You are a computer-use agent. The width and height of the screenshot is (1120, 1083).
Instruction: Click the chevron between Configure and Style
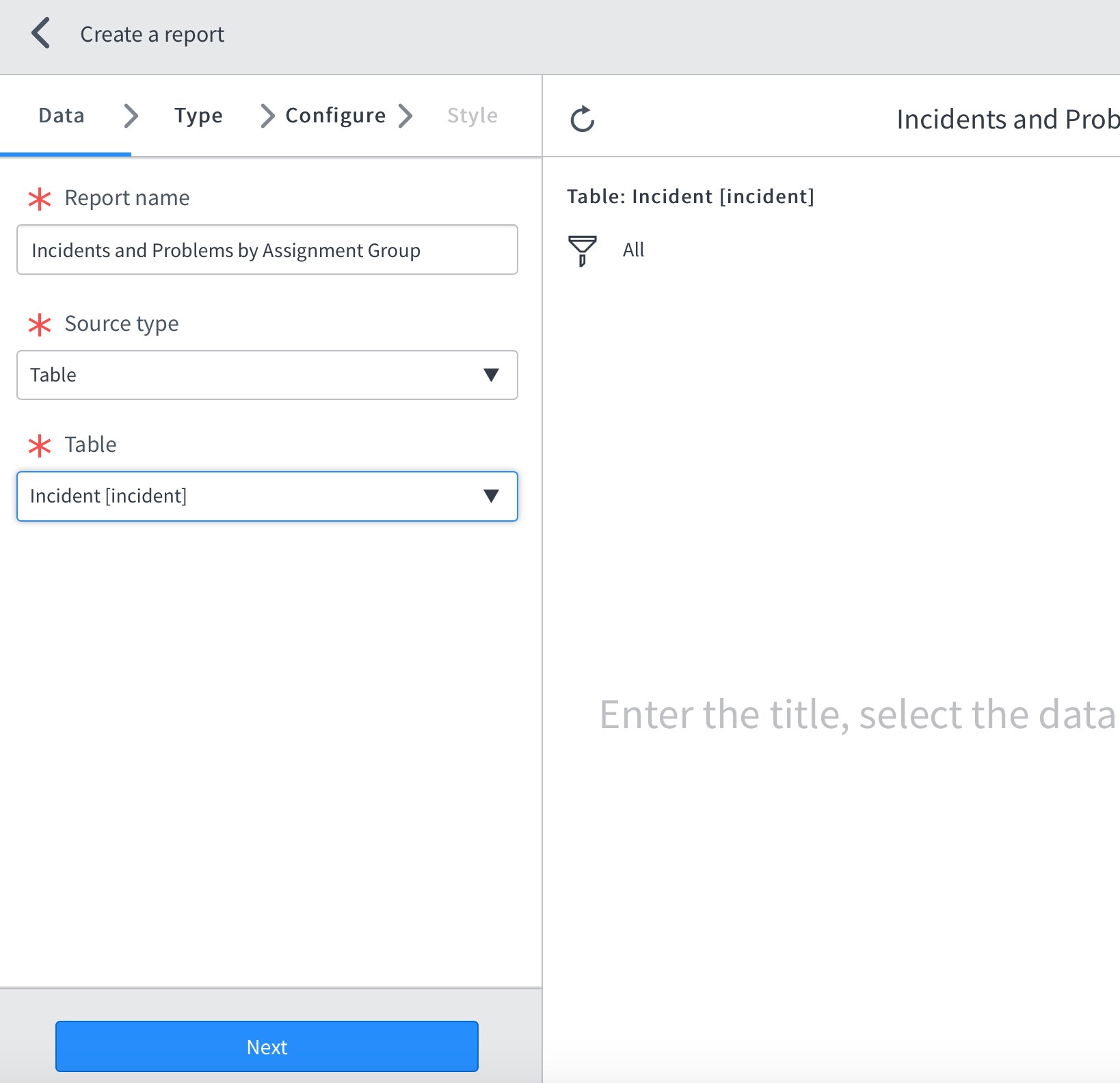point(405,116)
